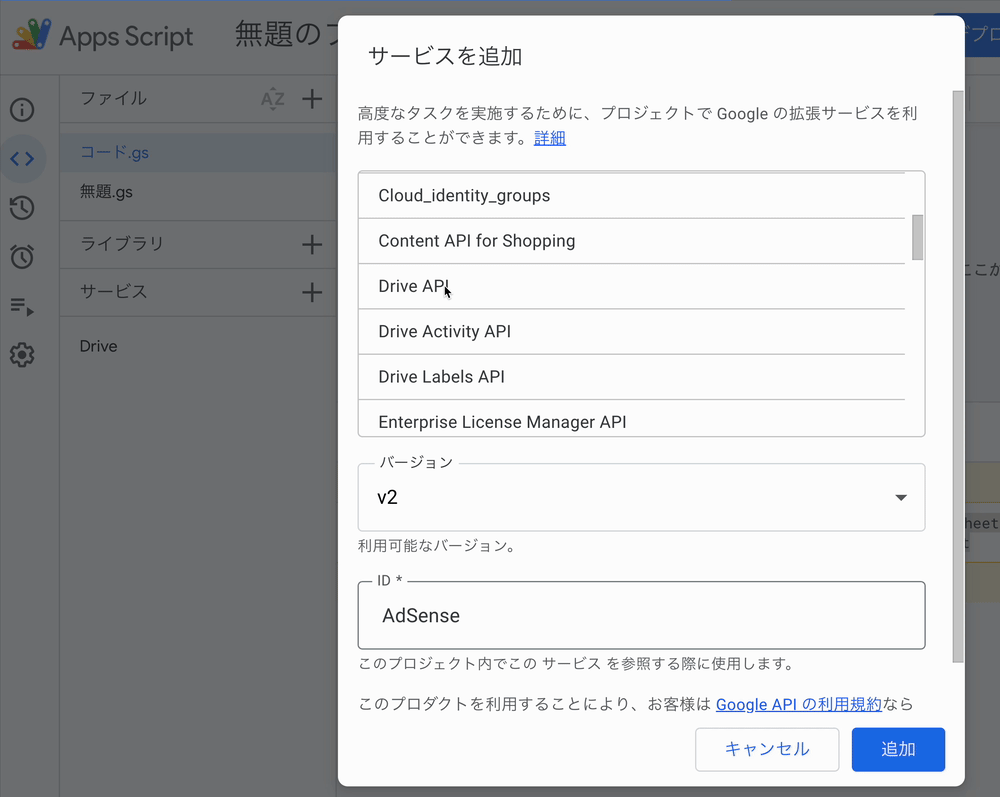The image size is (1000, 797).
Task: Choose Content API for Shopping service
Action: point(631,241)
